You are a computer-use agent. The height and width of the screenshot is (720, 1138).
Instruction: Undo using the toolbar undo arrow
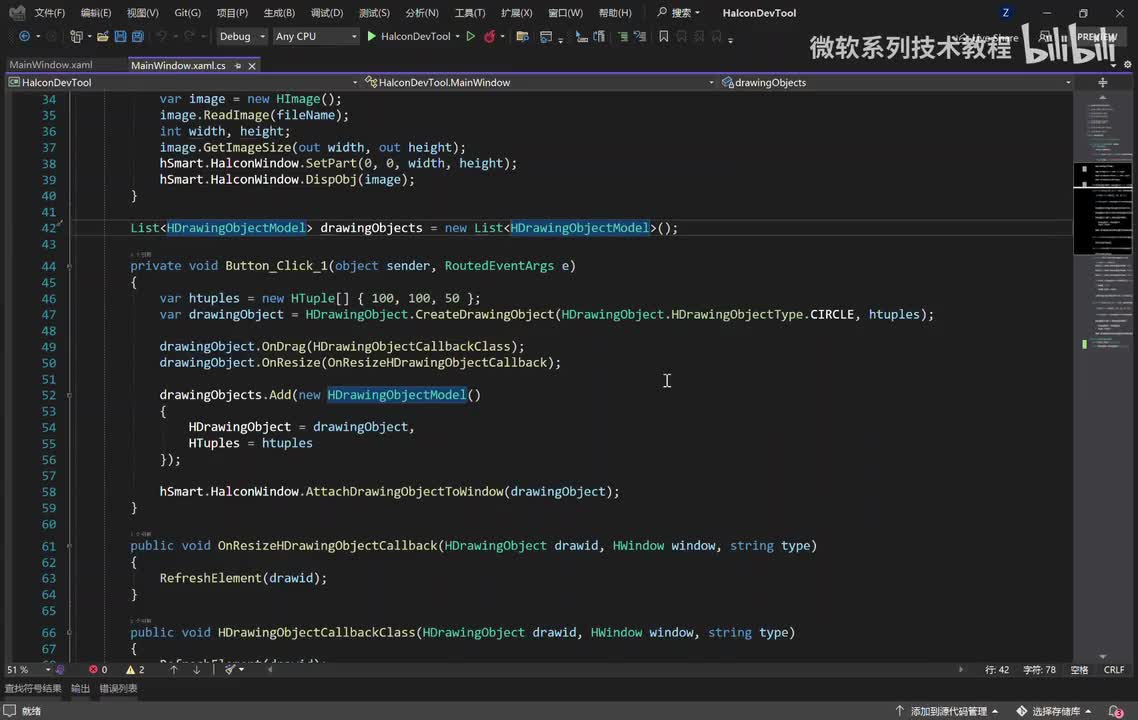pyautogui.click(x=161, y=36)
